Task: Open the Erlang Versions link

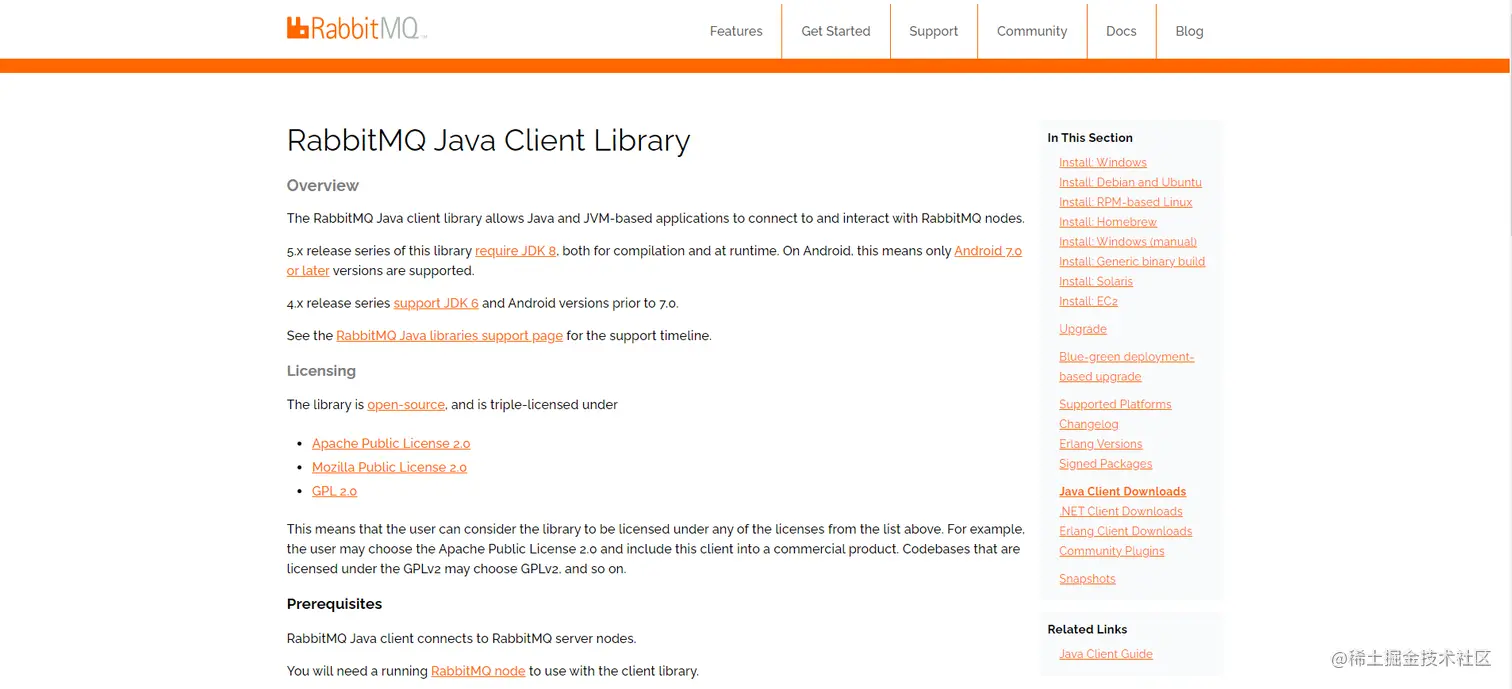Action: click(1100, 444)
